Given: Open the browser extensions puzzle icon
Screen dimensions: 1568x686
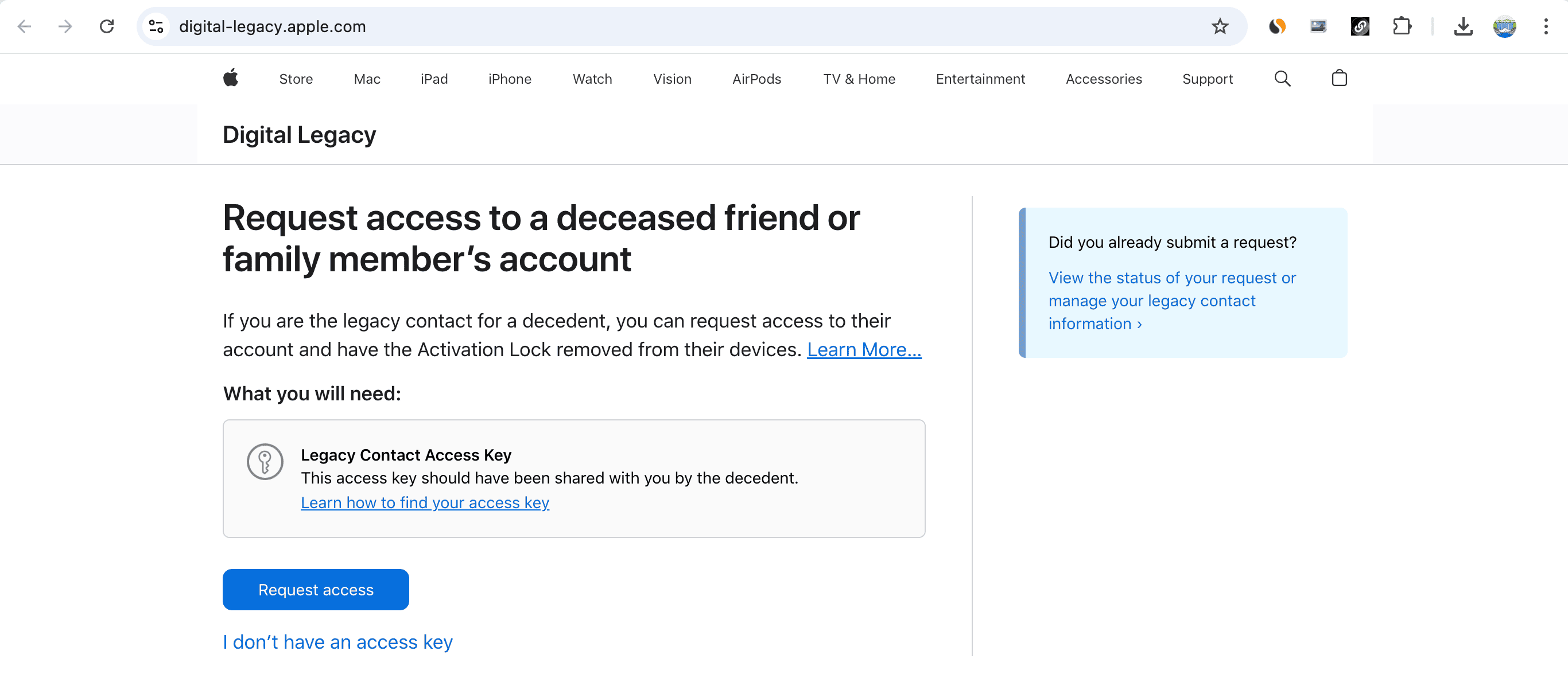Looking at the screenshot, I should (x=1401, y=26).
